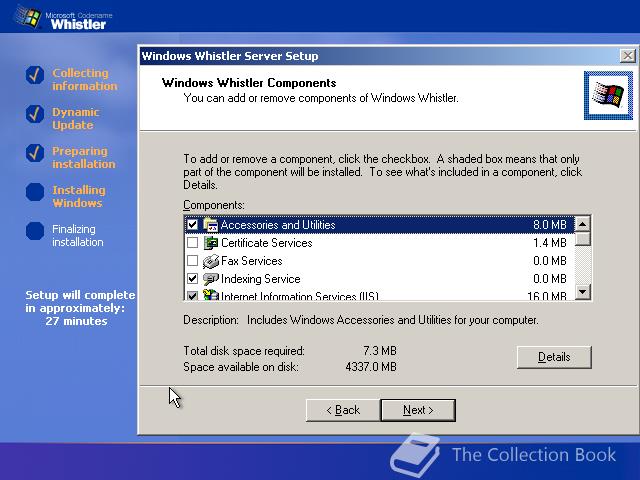Click the Fax Services fax machine icon
The width and height of the screenshot is (640, 480).
(x=211, y=261)
